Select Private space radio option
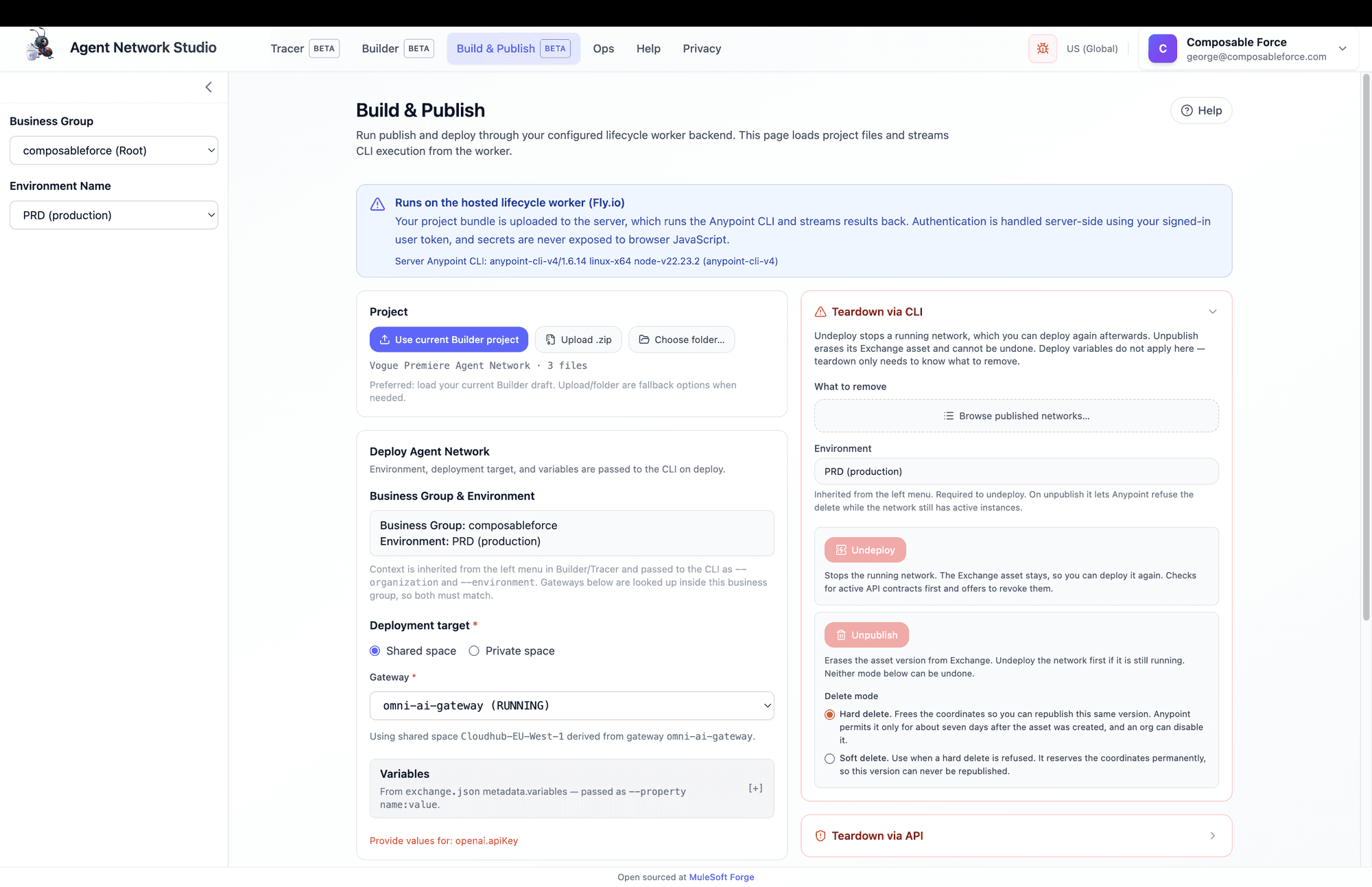The height and width of the screenshot is (887, 1372). click(x=474, y=651)
